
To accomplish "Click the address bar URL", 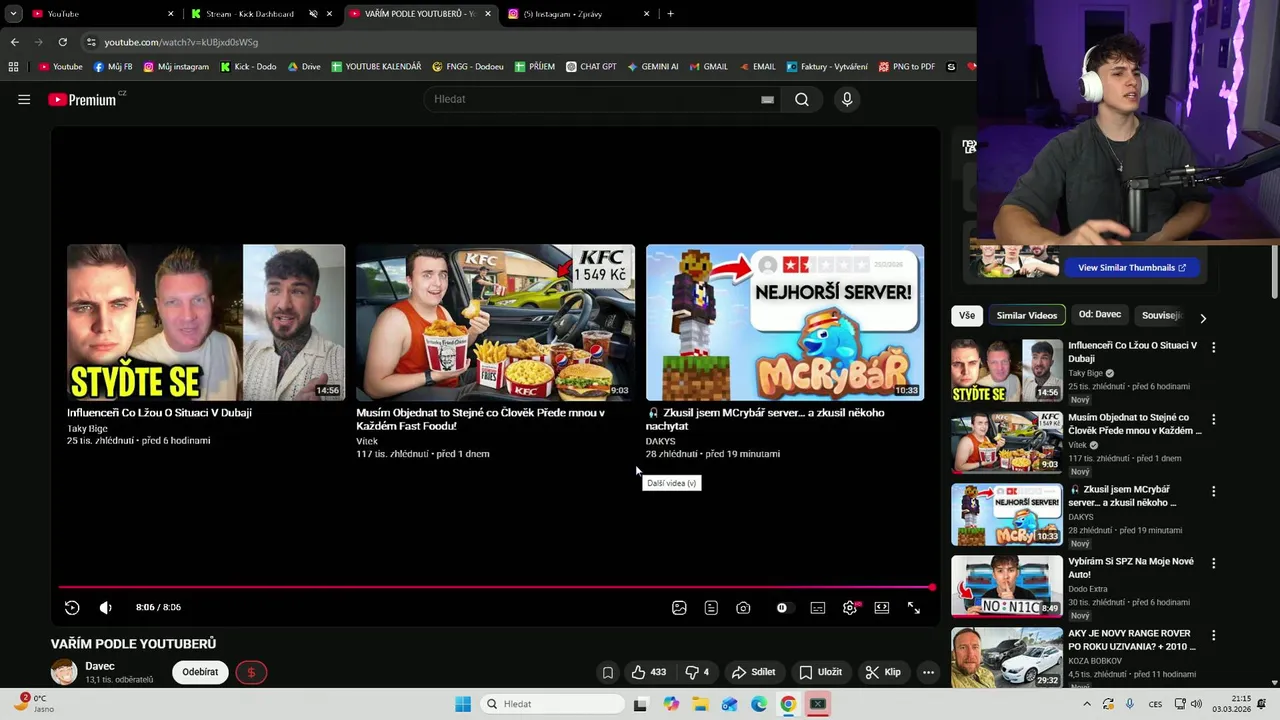I will click(181, 42).
